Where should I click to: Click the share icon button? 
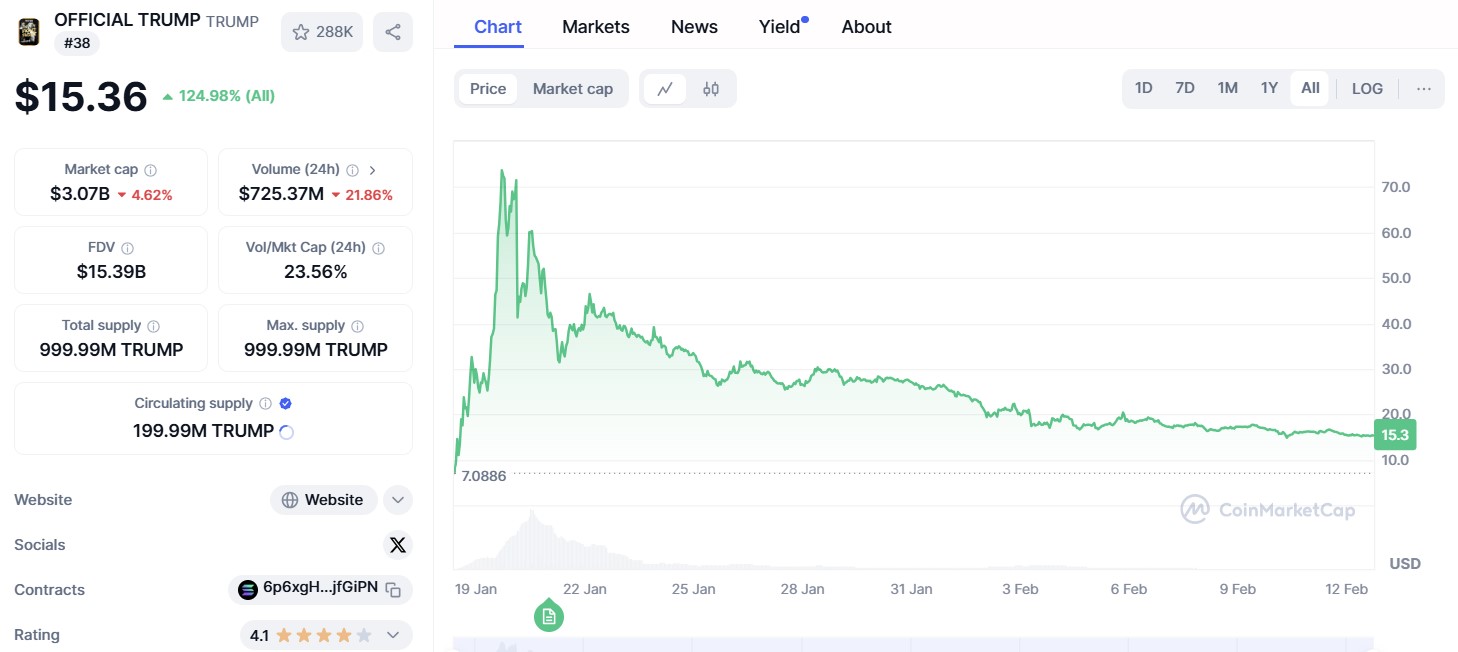point(393,32)
